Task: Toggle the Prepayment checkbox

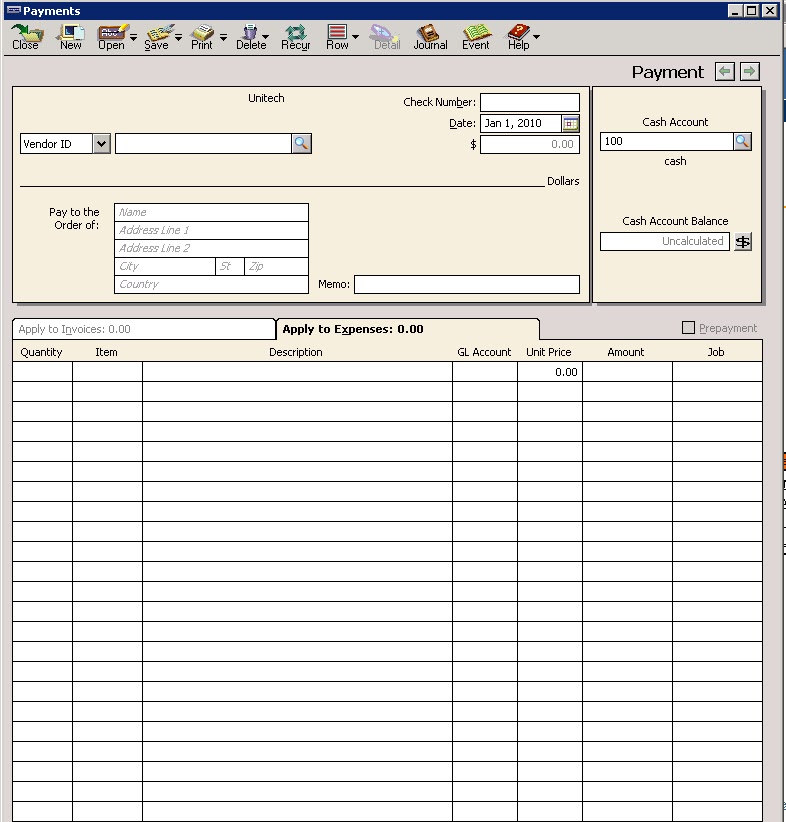Action: tap(688, 328)
